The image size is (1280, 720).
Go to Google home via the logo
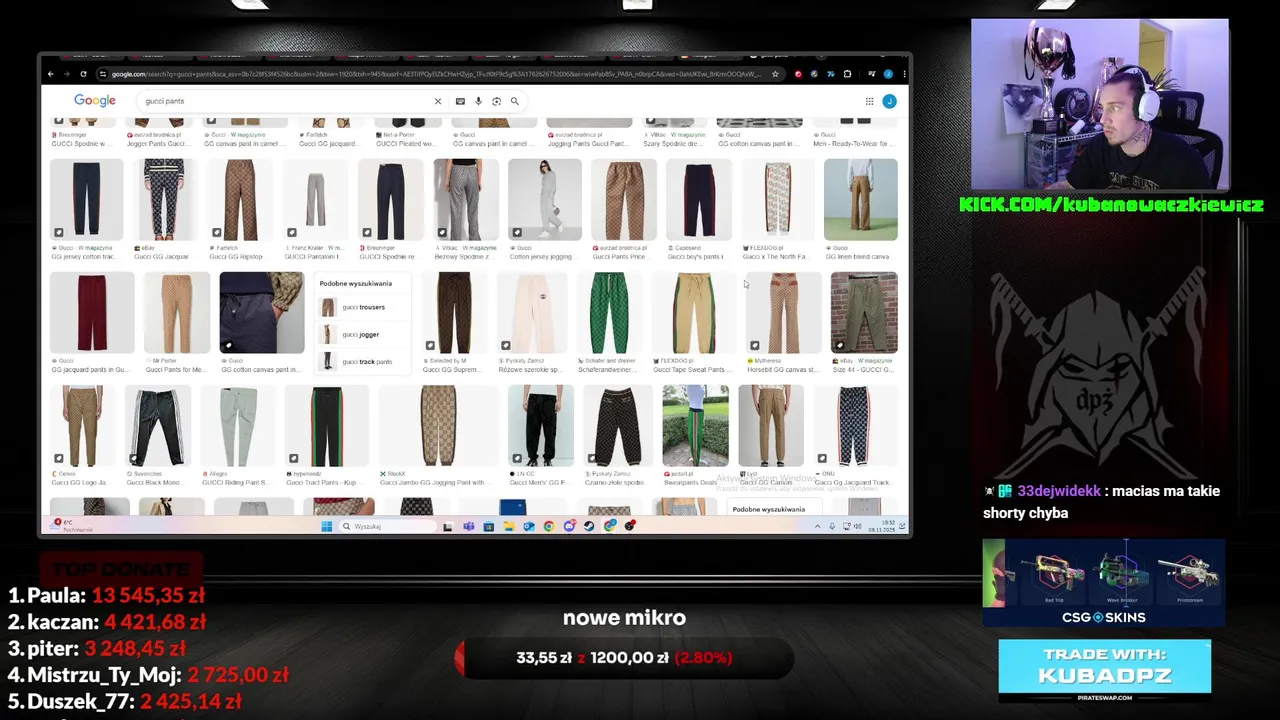95,101
